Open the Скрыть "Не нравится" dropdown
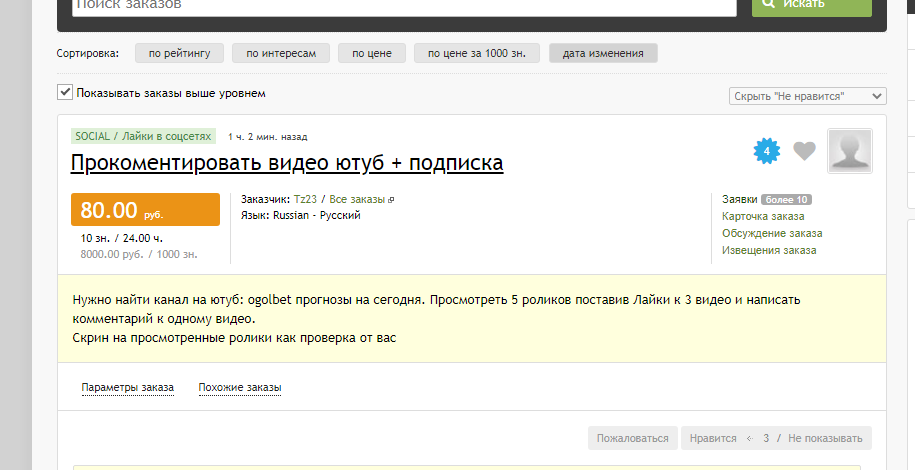 tap(807, 96)
